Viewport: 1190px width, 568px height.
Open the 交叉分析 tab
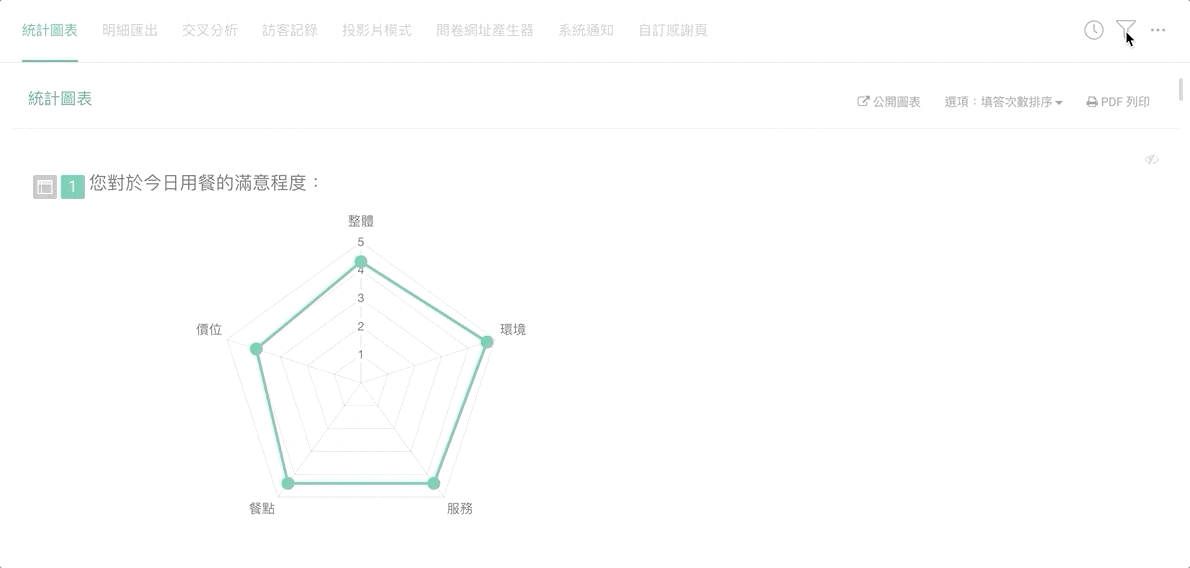pos(210,30)
